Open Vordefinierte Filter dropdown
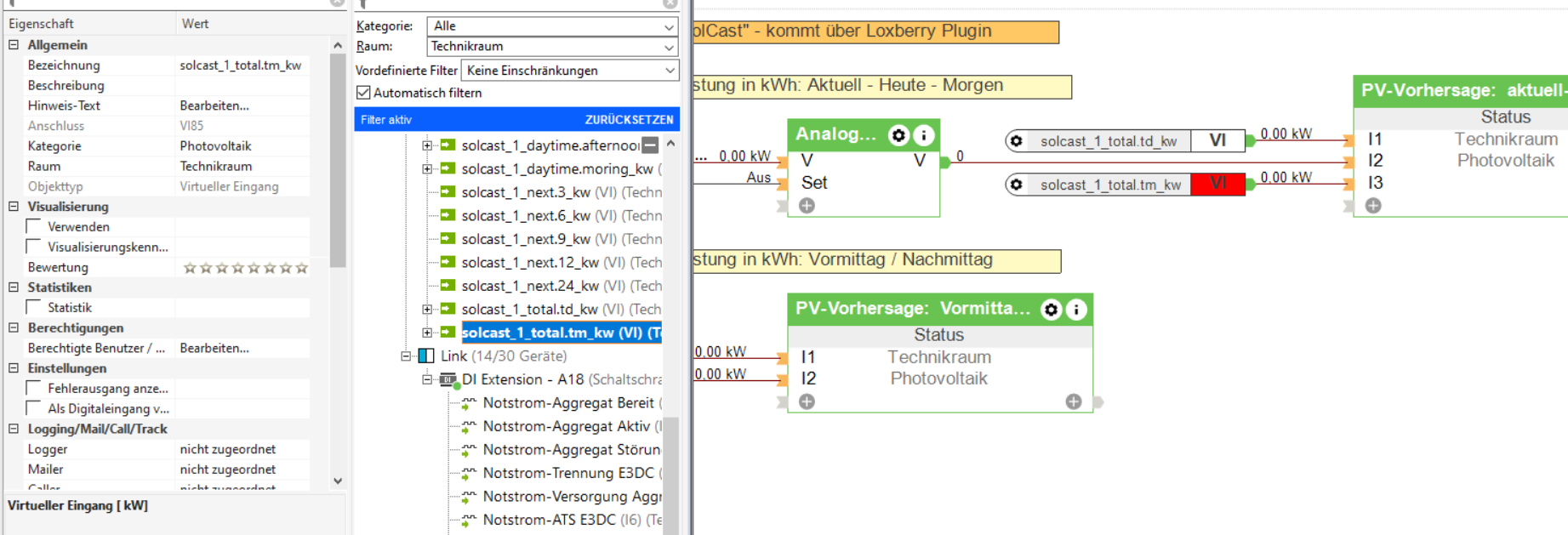 [570, 71]
